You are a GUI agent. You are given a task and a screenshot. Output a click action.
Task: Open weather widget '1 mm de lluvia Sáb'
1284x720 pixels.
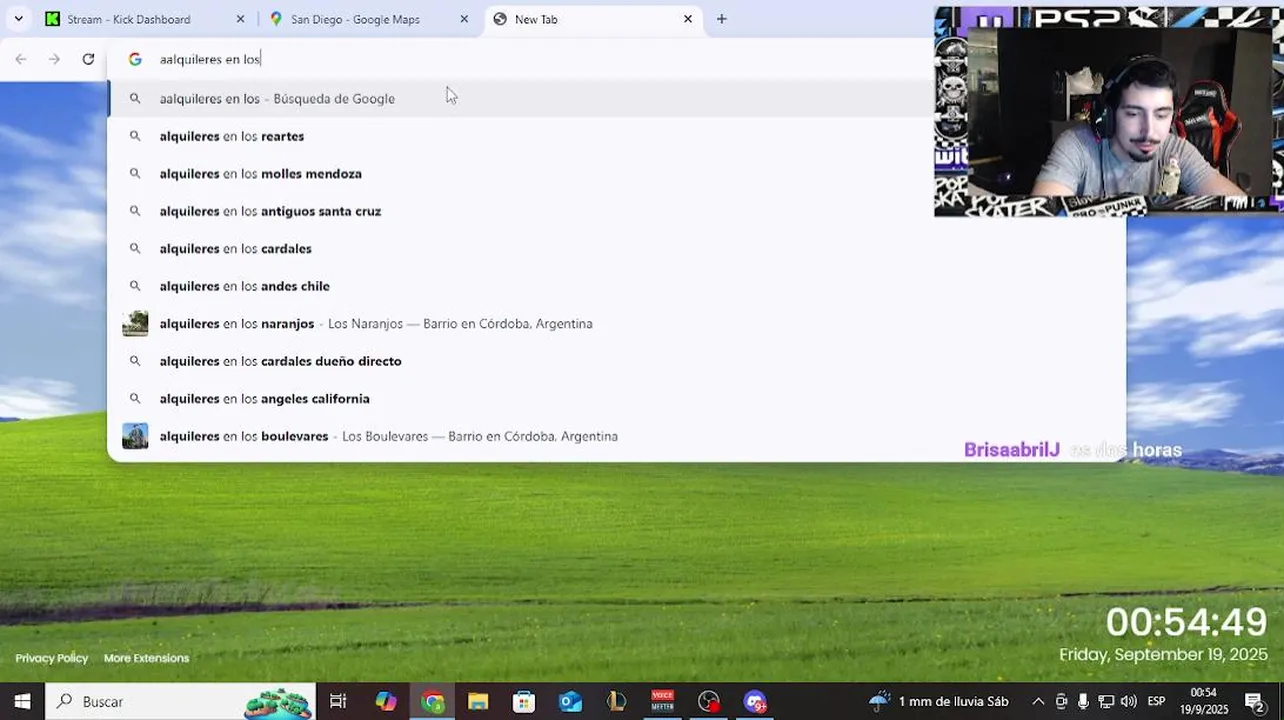click(x=939, y=701)
